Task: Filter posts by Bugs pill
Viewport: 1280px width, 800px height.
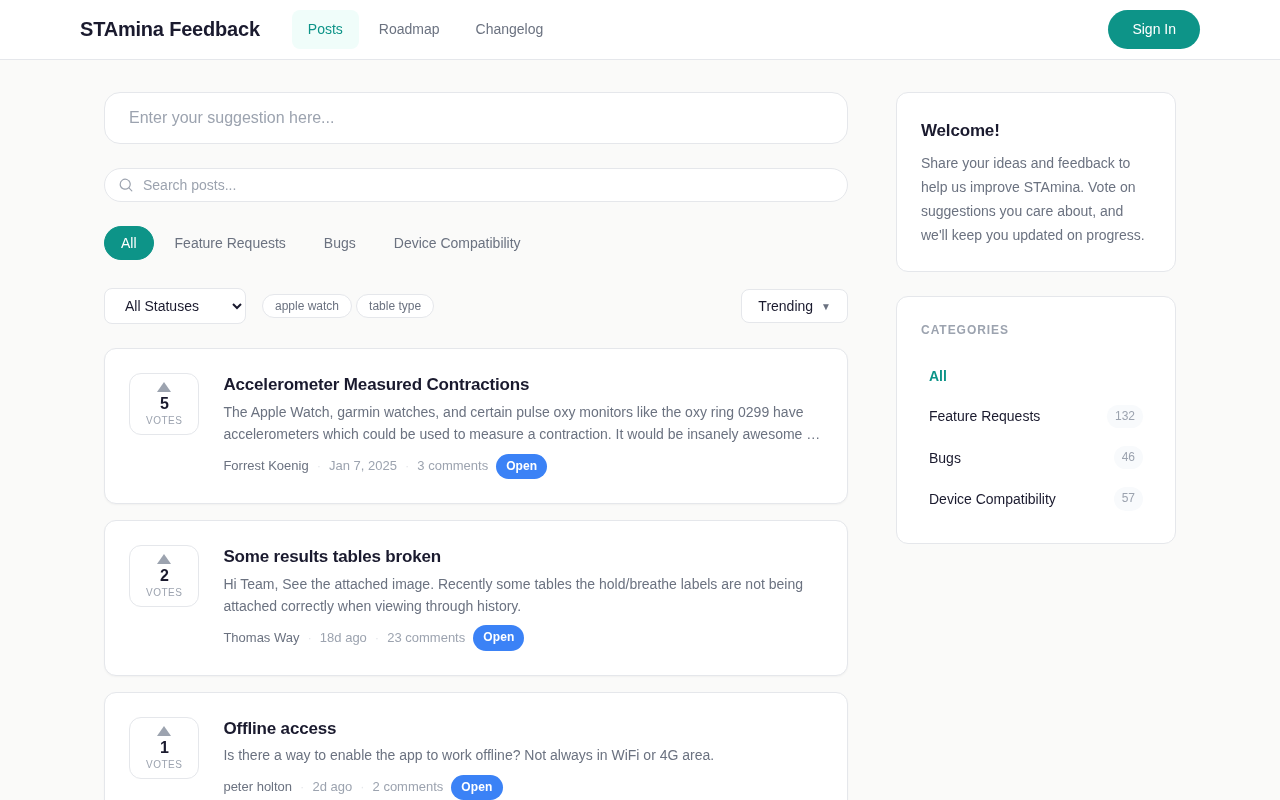Action: tap(340, 243)
